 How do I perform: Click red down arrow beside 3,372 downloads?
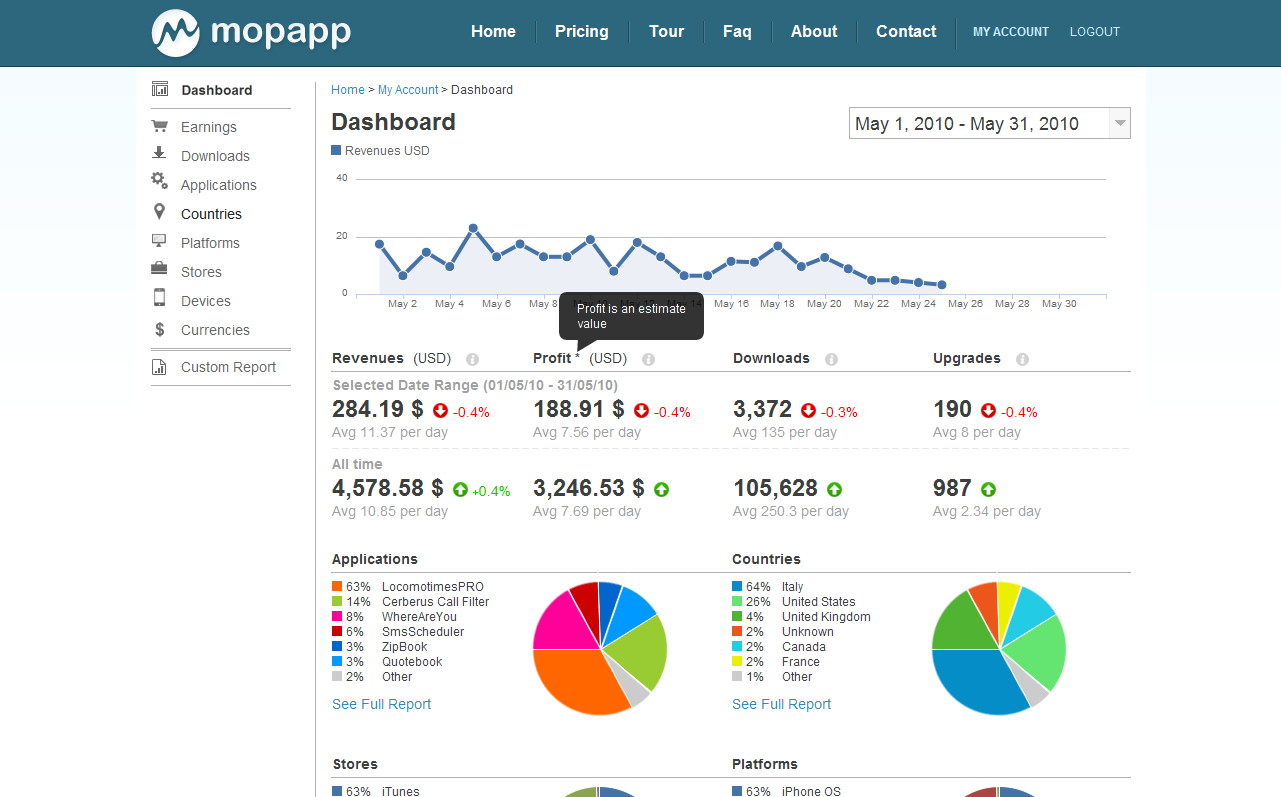coord(809,410)
